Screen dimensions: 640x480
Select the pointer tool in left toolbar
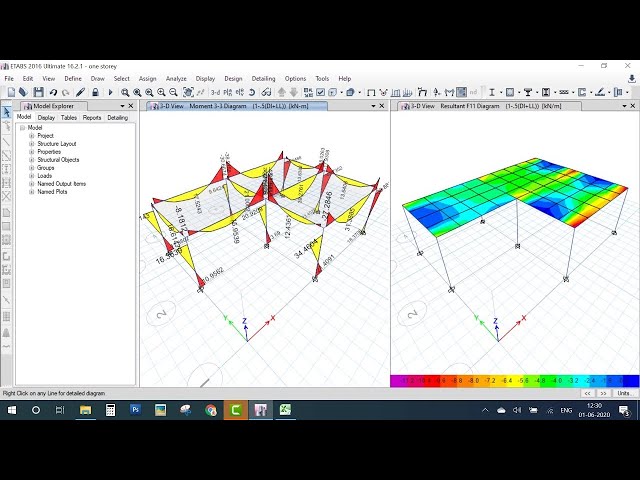[7, 112]
